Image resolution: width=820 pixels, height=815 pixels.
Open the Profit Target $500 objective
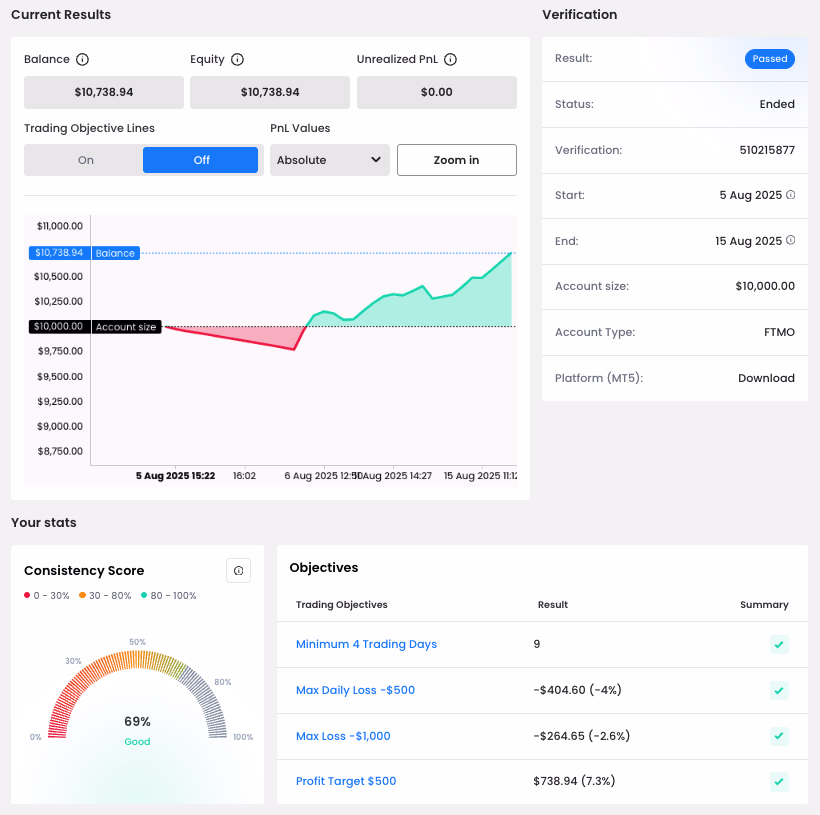[346, 781]
